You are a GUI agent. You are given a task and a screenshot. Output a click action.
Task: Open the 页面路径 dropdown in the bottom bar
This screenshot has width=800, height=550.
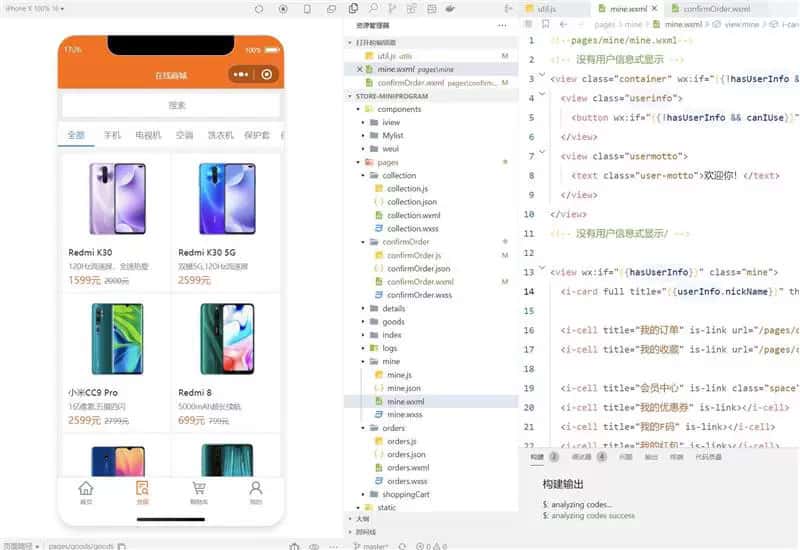coord(21,546)
